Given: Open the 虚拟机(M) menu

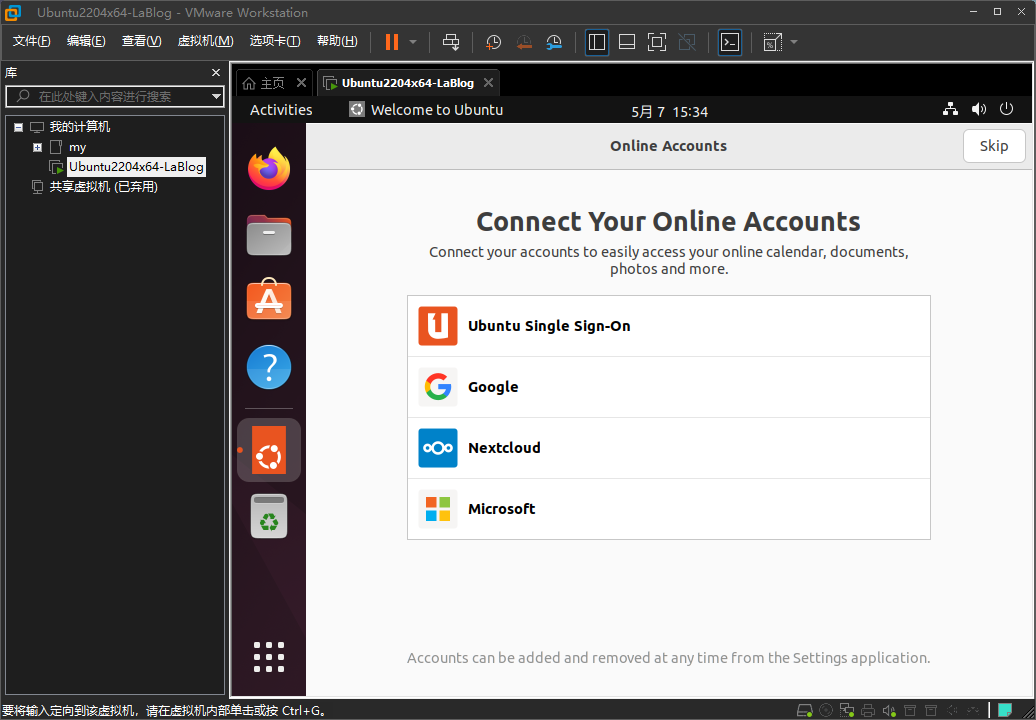Looking at the screenshot, I should pos(205,41).
